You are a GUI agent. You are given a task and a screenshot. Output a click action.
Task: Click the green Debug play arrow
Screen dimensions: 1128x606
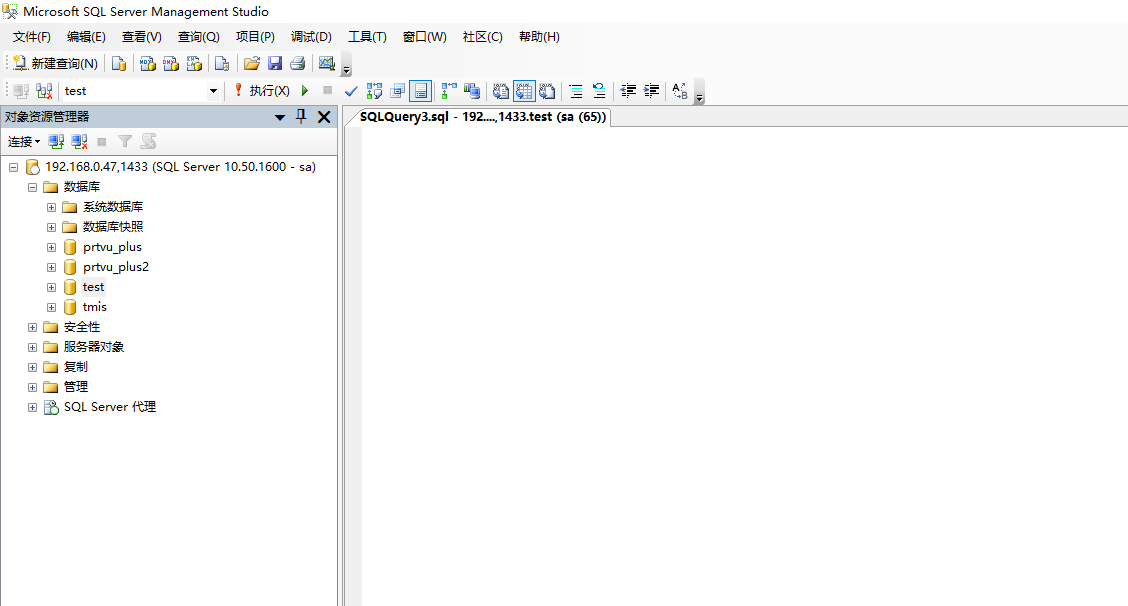[x=305, y=91]
